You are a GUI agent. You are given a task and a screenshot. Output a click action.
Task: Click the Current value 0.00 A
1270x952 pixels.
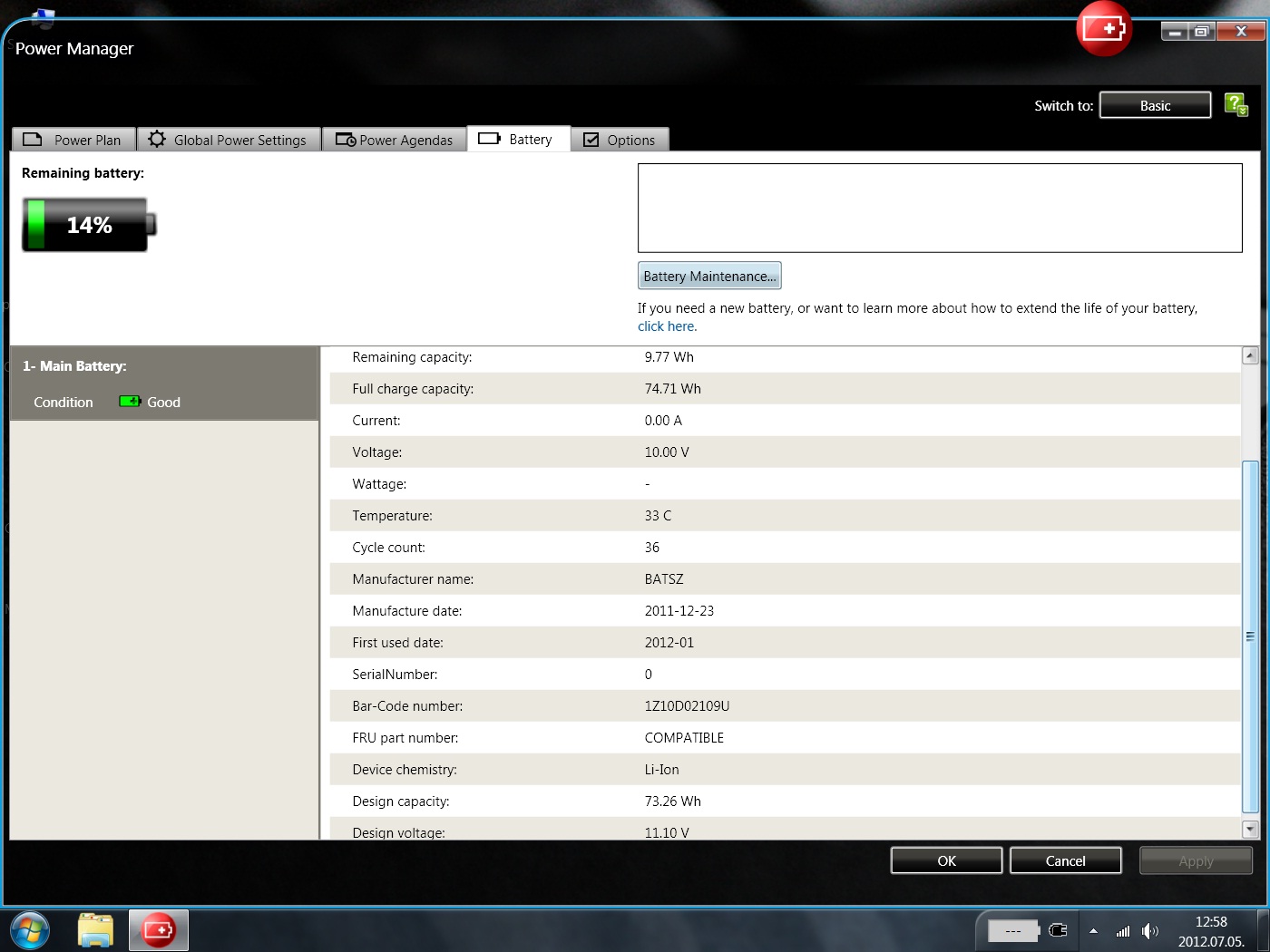[x=663, y=421]
